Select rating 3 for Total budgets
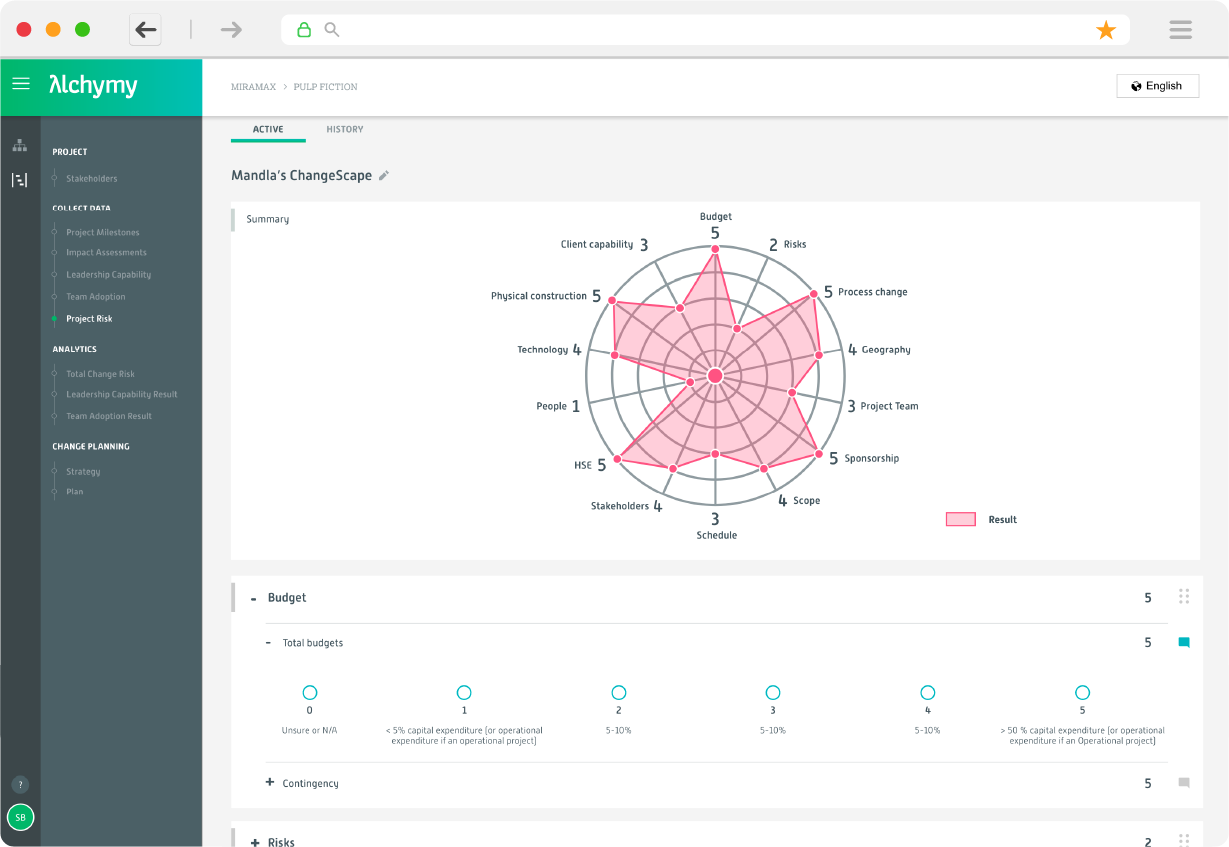Viewport: 1229px width, 847px height. coord(773,692)
